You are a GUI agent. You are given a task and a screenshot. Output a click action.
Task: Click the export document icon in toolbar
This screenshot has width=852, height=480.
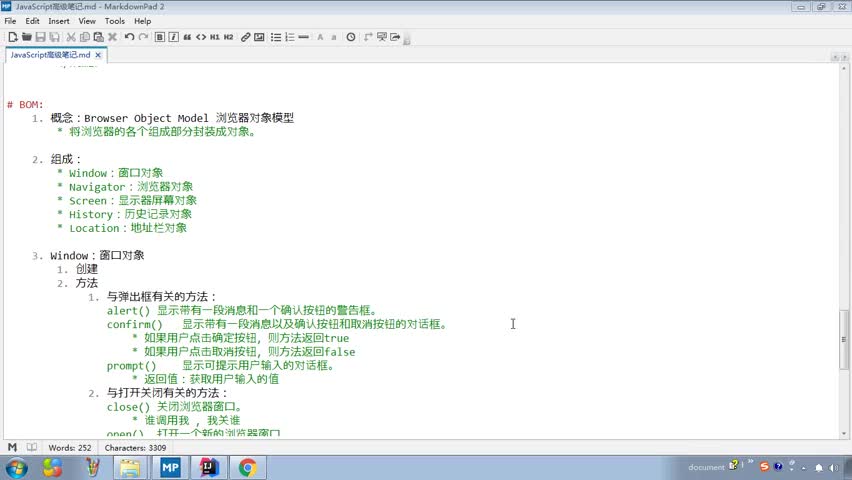tap(396, 37)
